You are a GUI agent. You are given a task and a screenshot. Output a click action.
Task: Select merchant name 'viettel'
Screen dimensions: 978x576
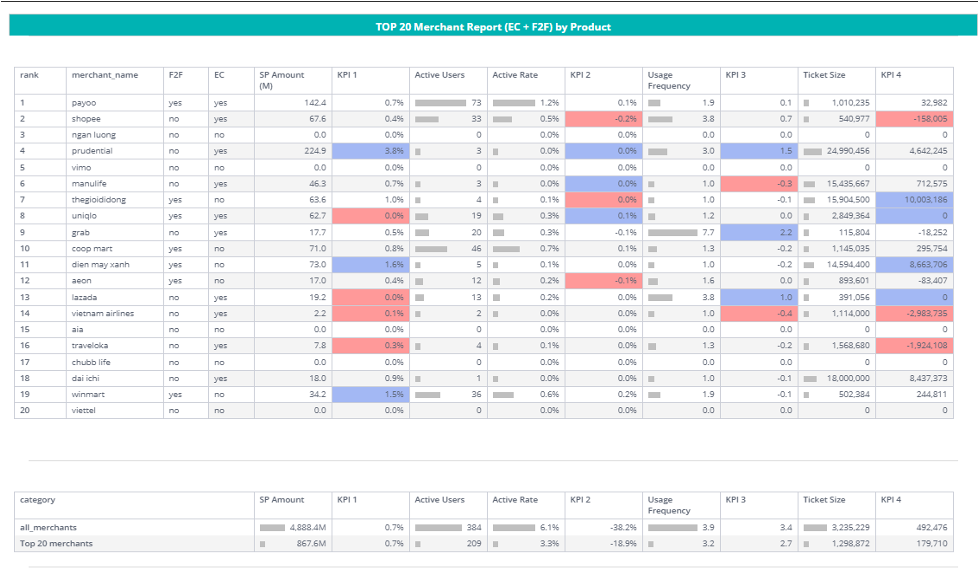point(84,411)
